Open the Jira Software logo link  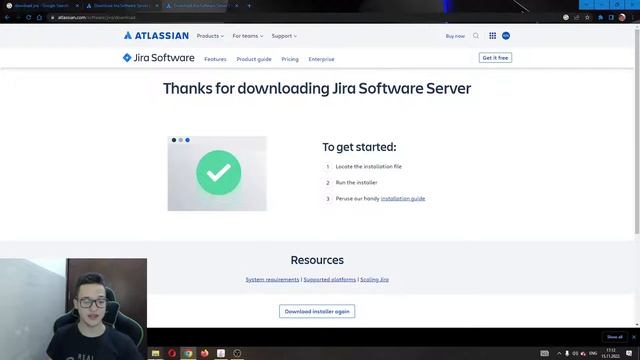coord(158,58)
